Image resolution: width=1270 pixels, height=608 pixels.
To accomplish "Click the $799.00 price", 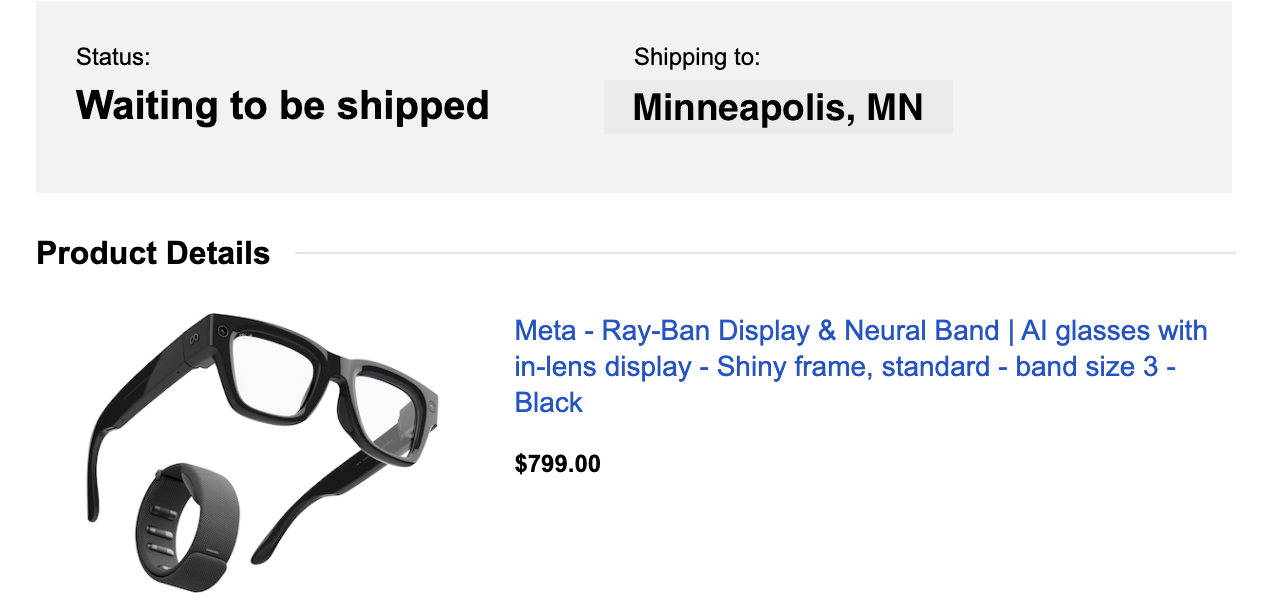I will point(557,464).
